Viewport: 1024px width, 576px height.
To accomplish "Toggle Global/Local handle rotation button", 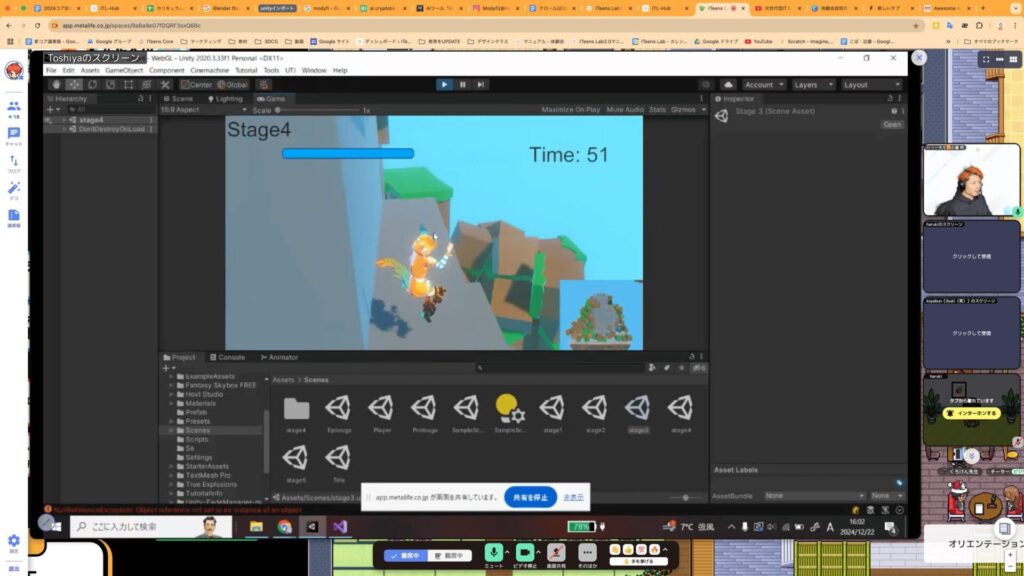I will [x=232, y=85].
